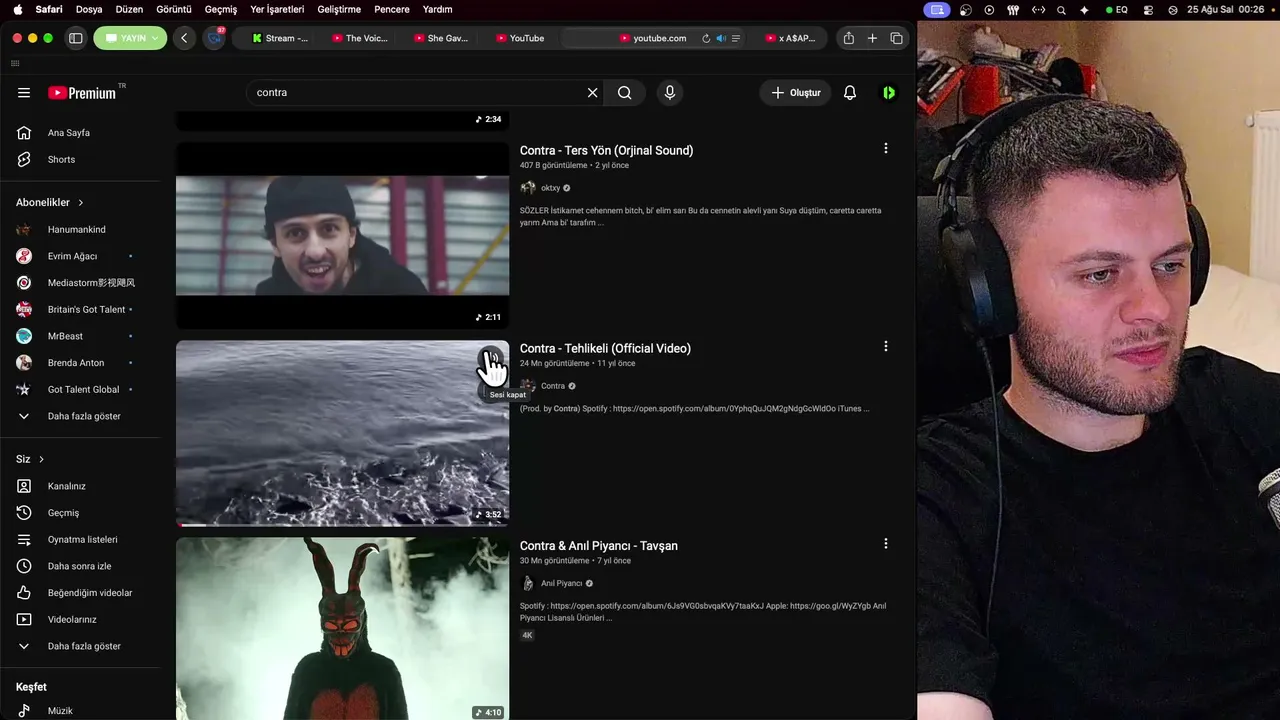Reload the youtube.com page
This screenshot has height=720, width=1280.
coord(706,38)
